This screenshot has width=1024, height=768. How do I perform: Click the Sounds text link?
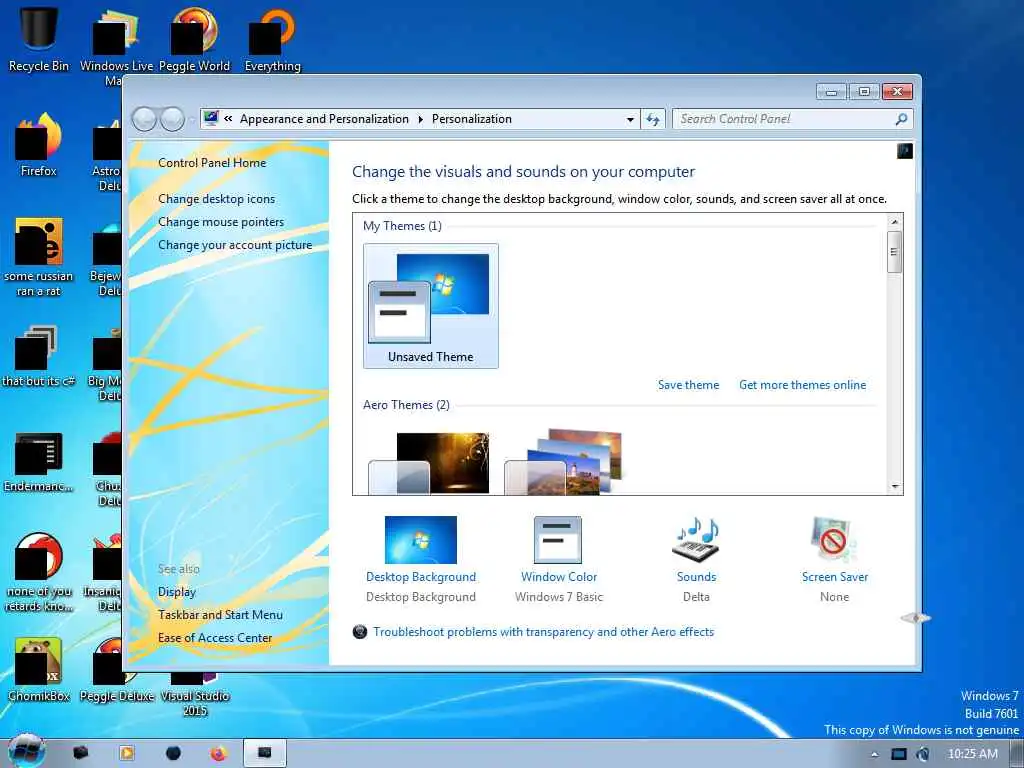pyautogui.click(x=696, y=577)
